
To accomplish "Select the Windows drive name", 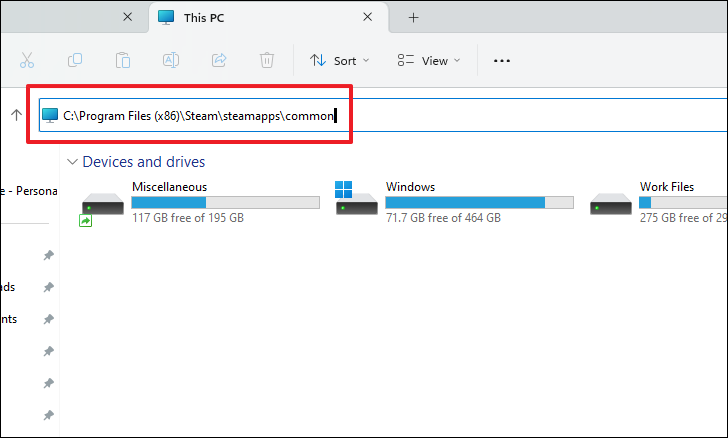I will [x=410, y=187].
